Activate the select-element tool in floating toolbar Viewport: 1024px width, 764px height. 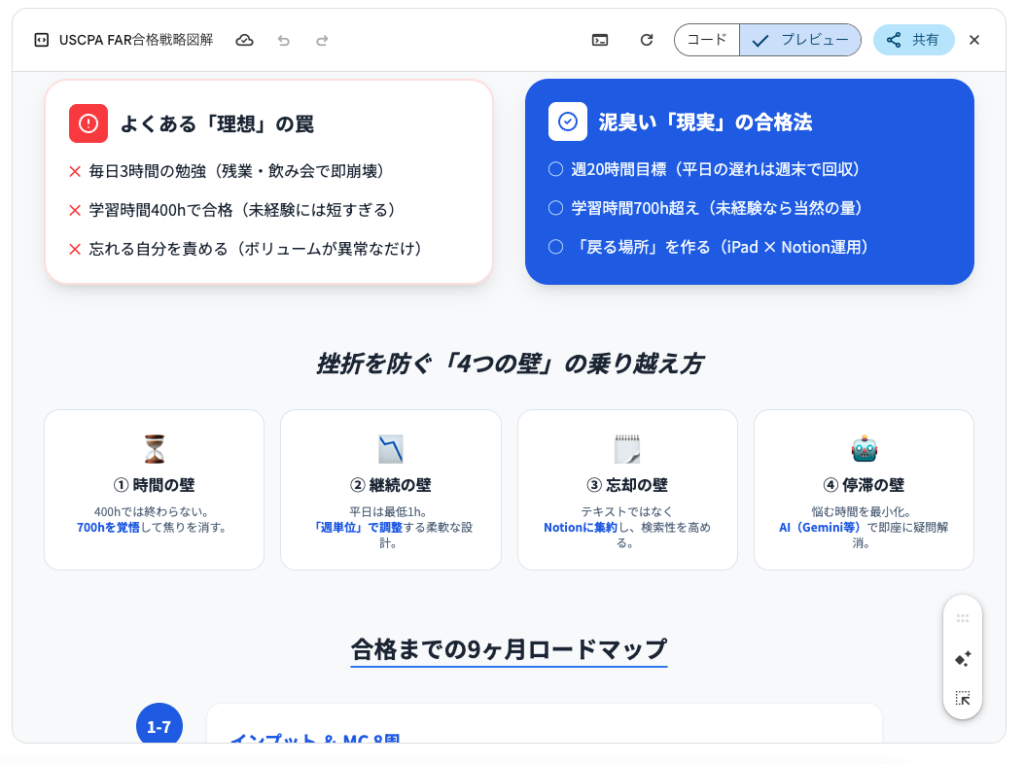point(962,698)
